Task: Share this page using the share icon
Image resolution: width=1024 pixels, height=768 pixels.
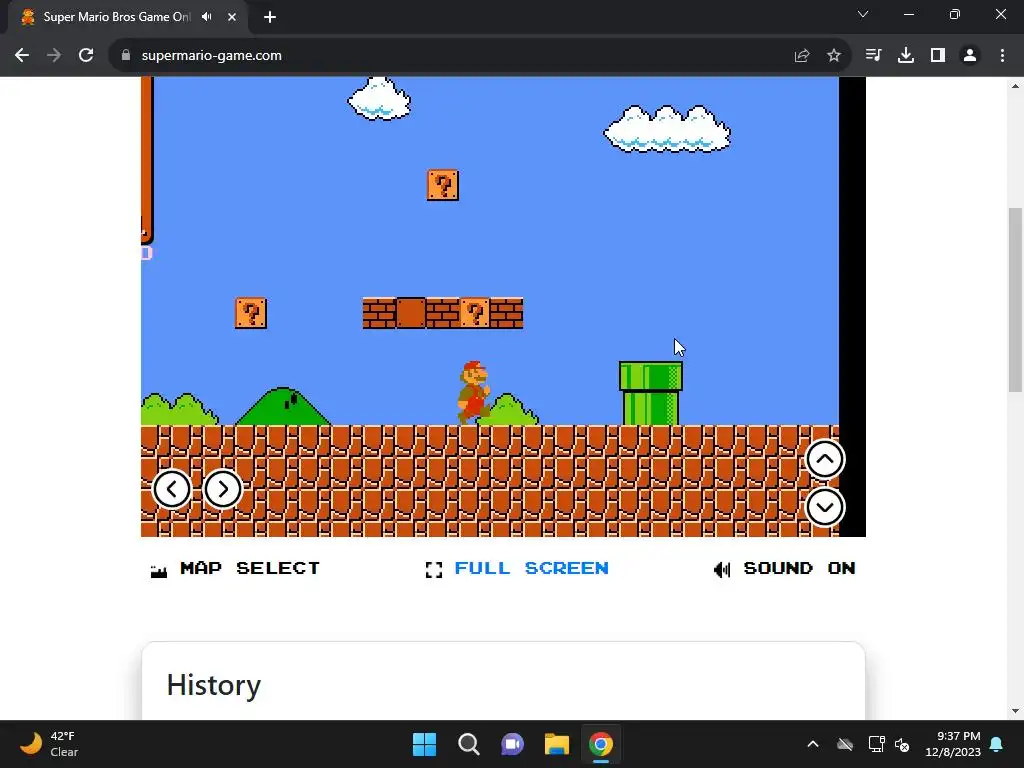Action: (802, 56)
